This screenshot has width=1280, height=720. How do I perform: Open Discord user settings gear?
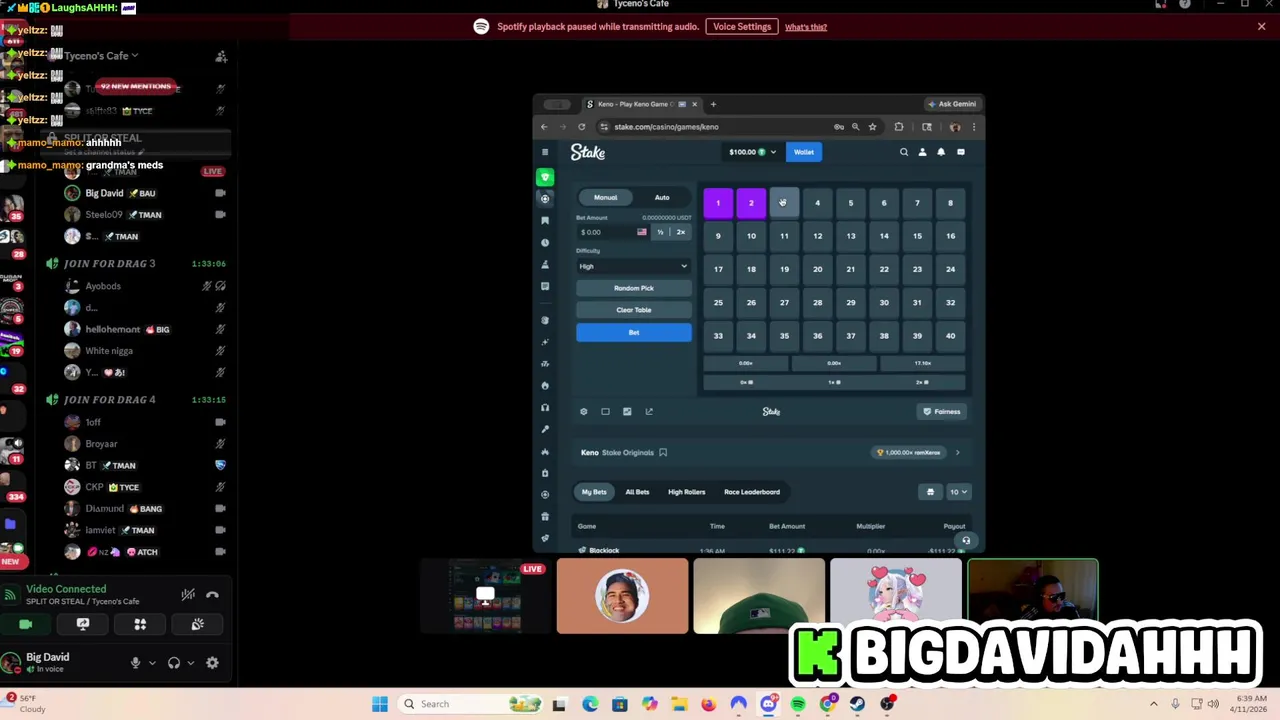coord(212,662)
